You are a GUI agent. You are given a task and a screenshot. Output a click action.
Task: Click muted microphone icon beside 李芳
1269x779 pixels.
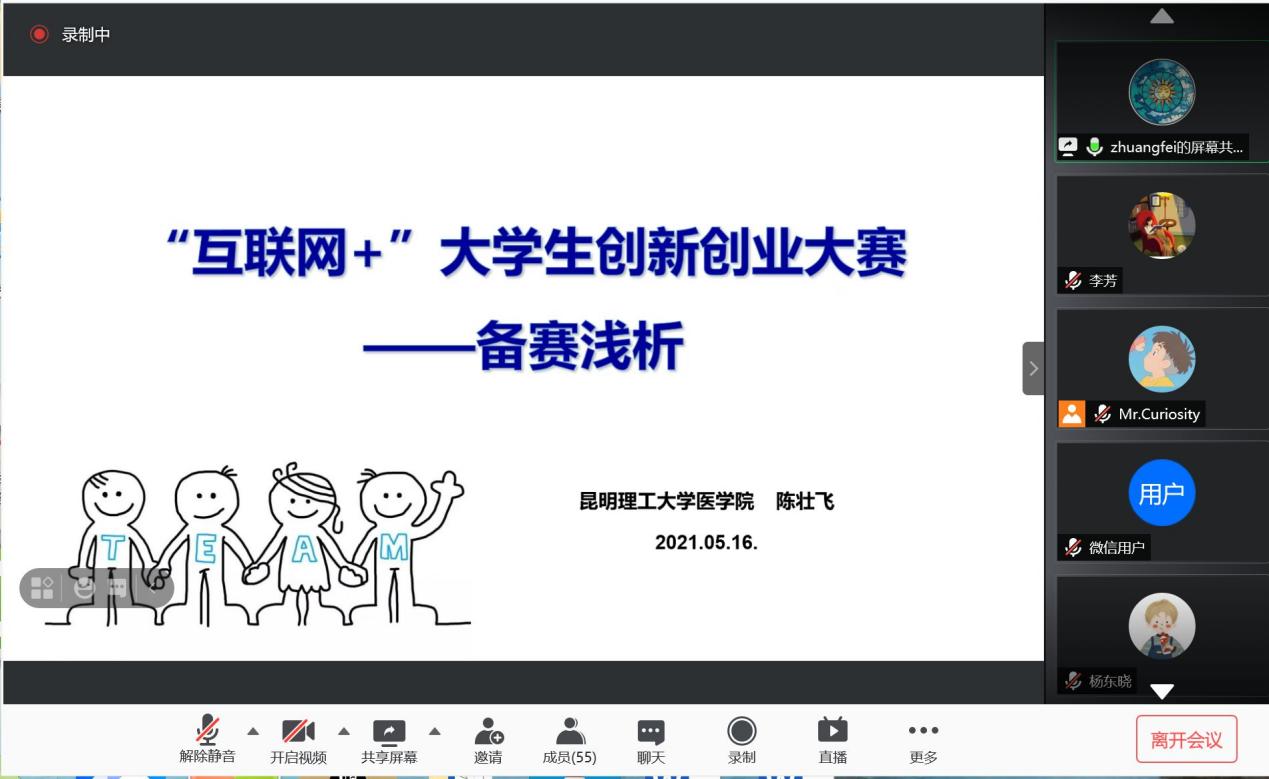coord(1073,281)
